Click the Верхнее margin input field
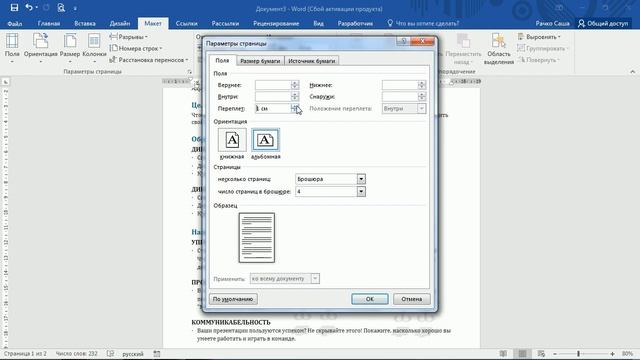Screen dimensions: 640x360 click(x=273, y=85)
